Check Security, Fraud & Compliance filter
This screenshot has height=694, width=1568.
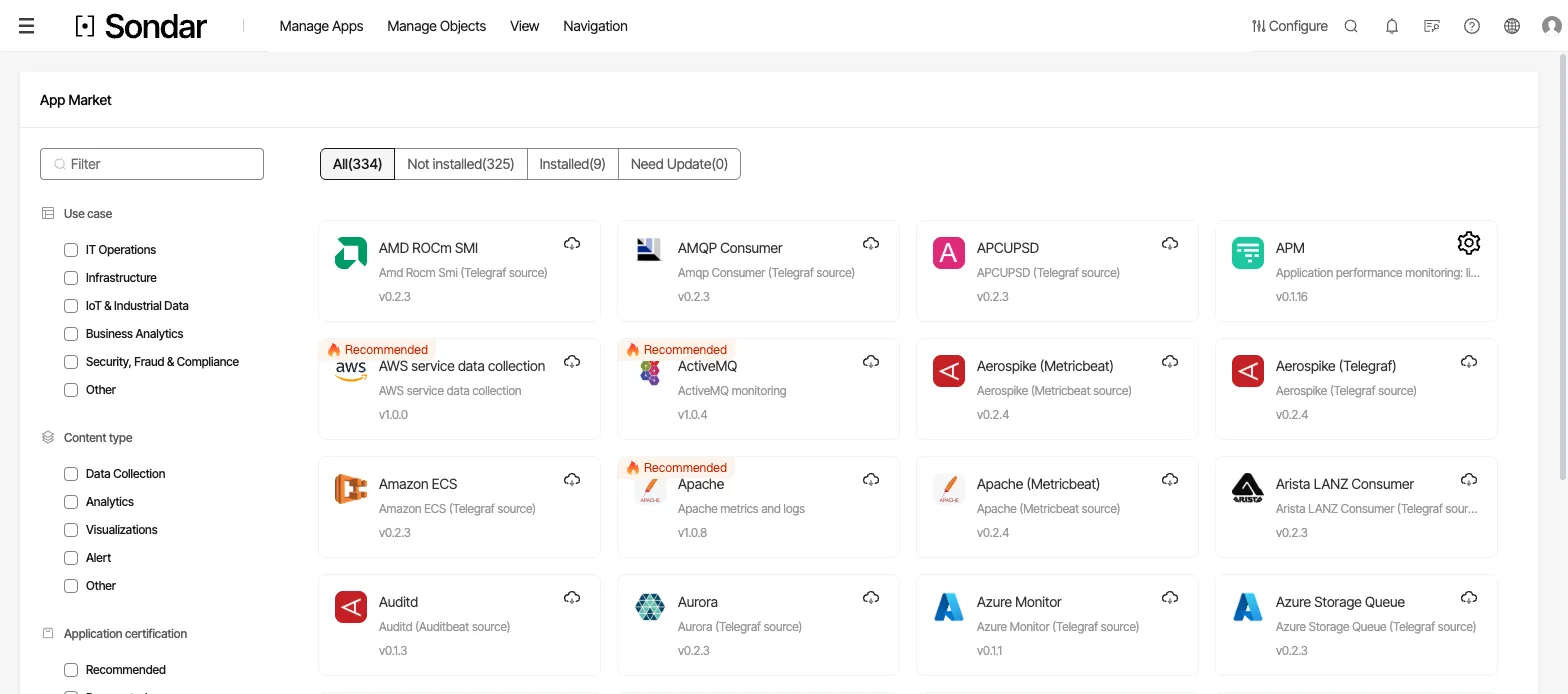coord(71,362)
